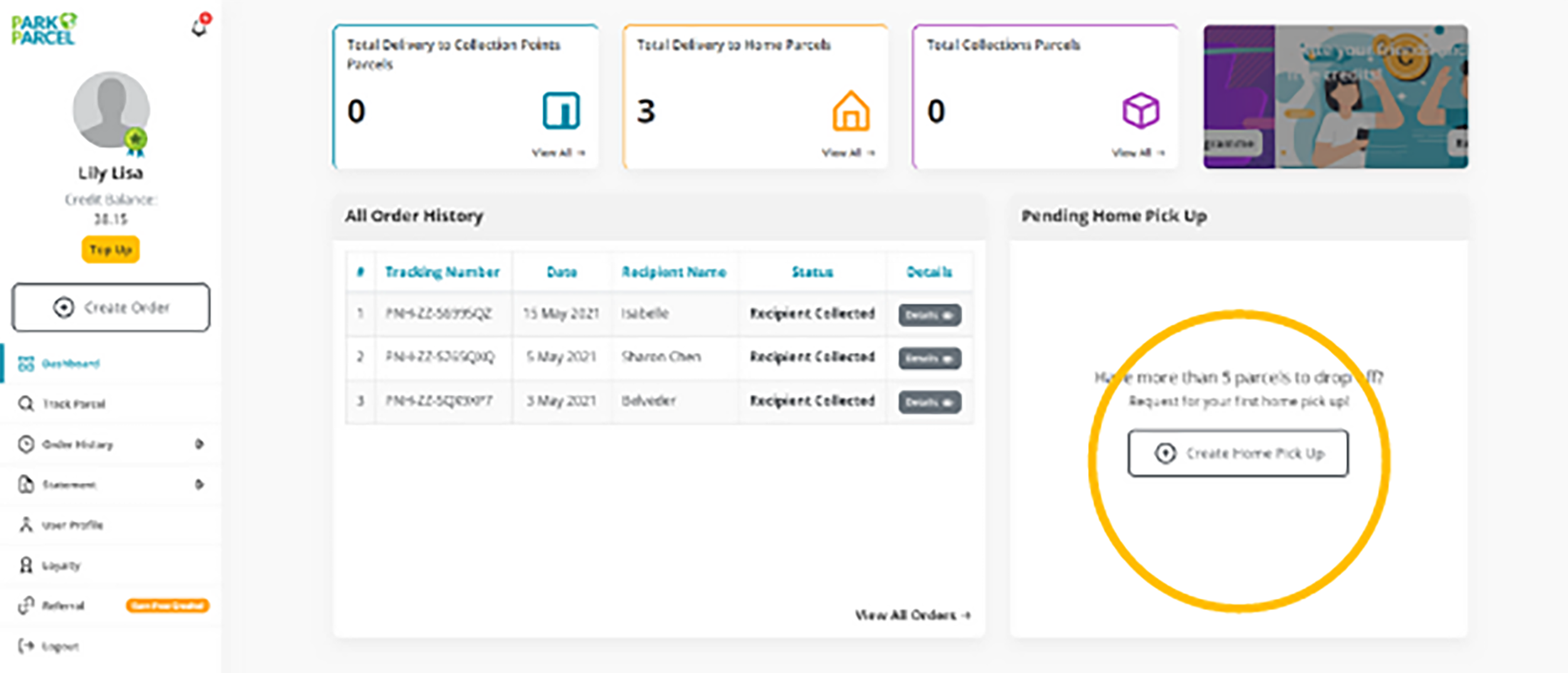Click the Create Home Pick Up button
The width and height of the screenshot is (1568, 673).
point(1237,453)
